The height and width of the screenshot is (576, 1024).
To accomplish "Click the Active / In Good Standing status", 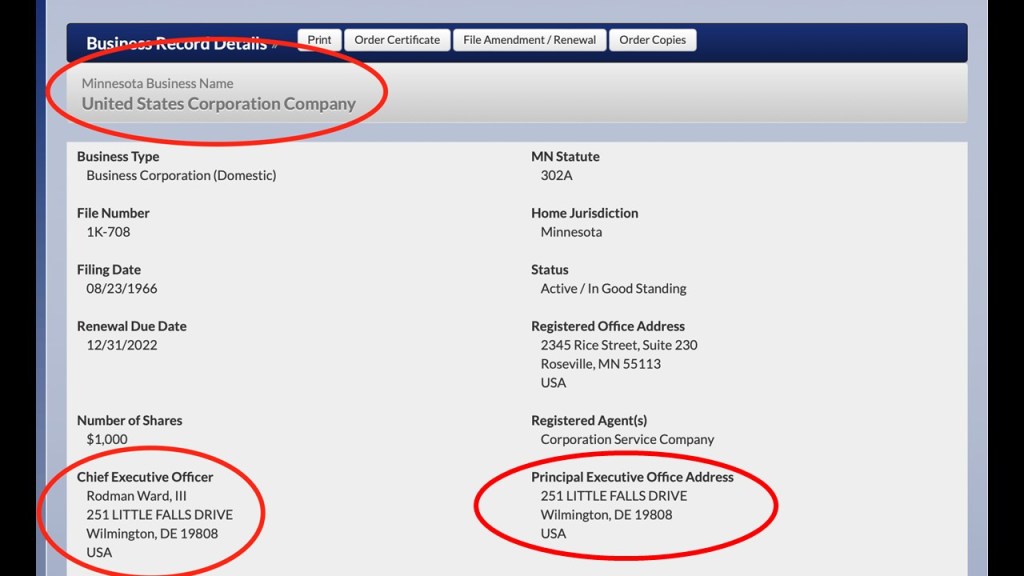I will [x=613, y=288].
